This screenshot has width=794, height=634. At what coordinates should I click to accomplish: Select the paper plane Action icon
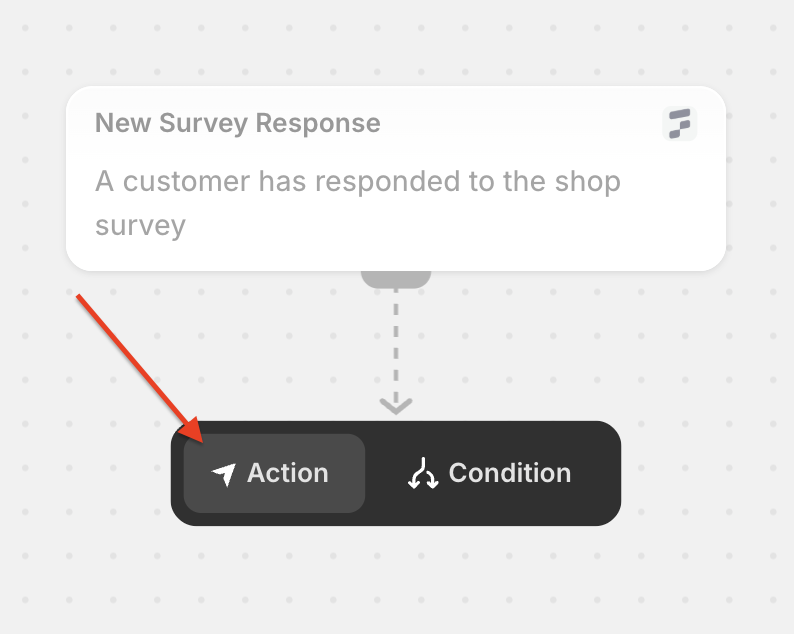[x=224, y=474]
